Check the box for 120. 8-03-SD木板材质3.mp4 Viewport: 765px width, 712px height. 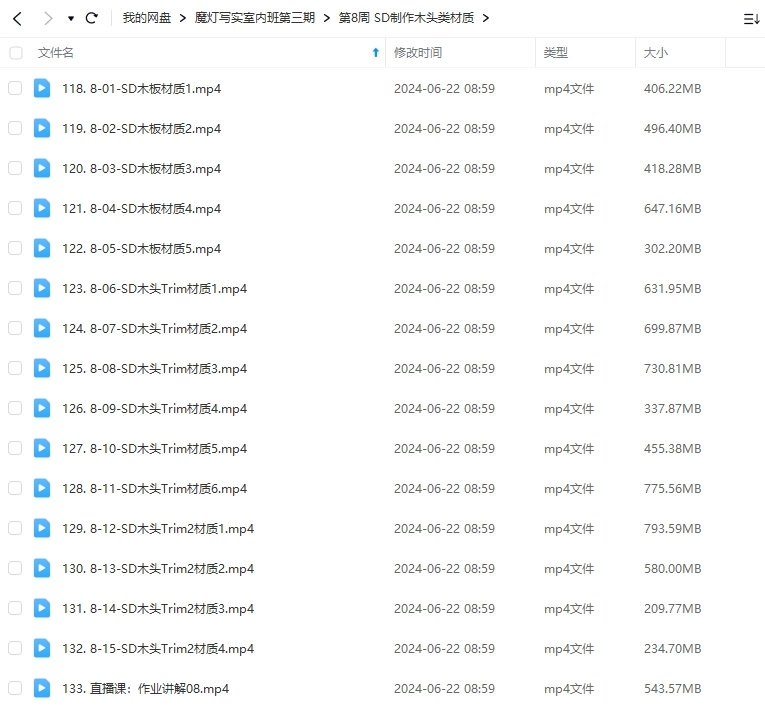(15, 168)
